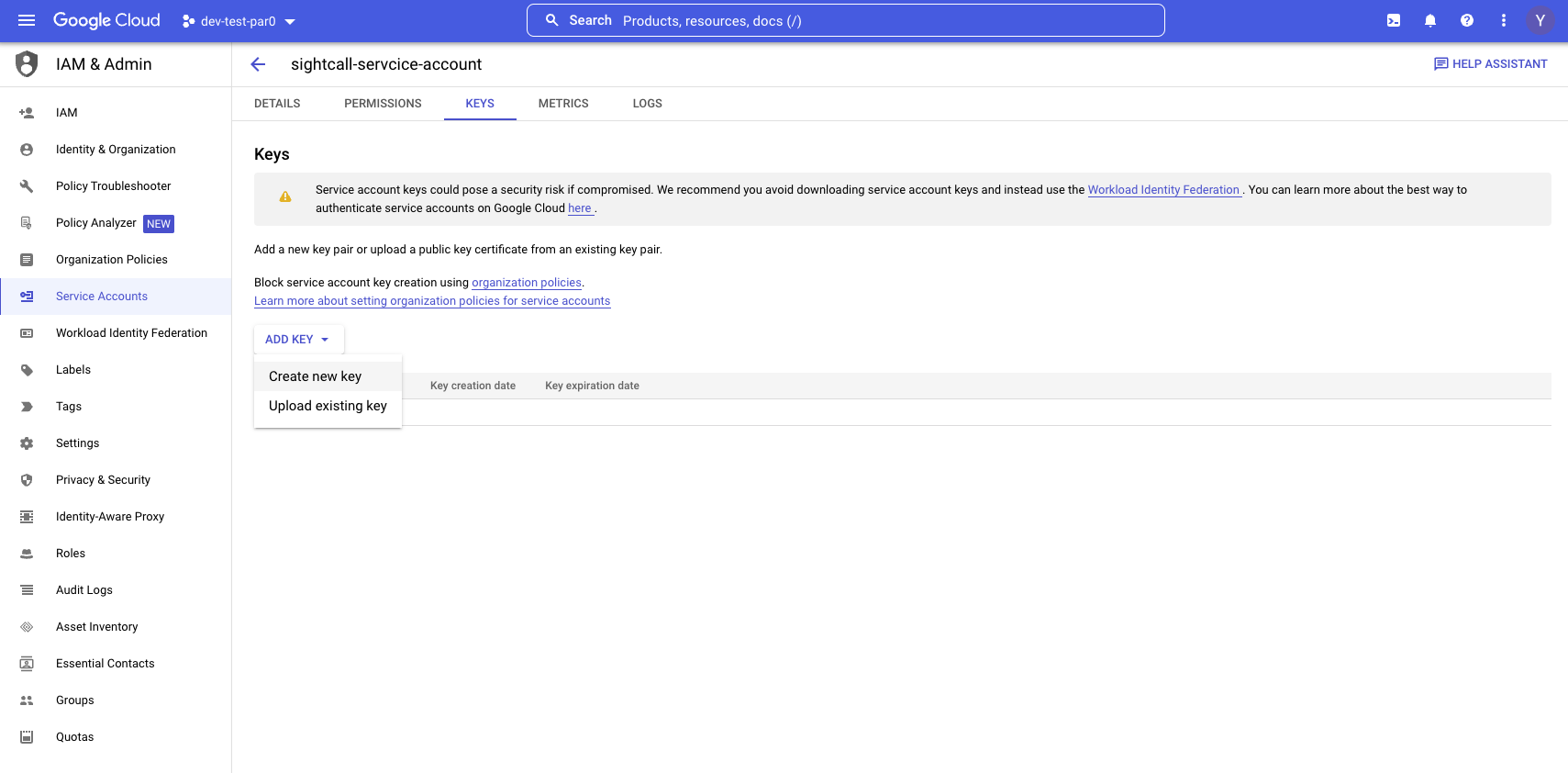Open Labels in the sidebar

tap(116, 370)
